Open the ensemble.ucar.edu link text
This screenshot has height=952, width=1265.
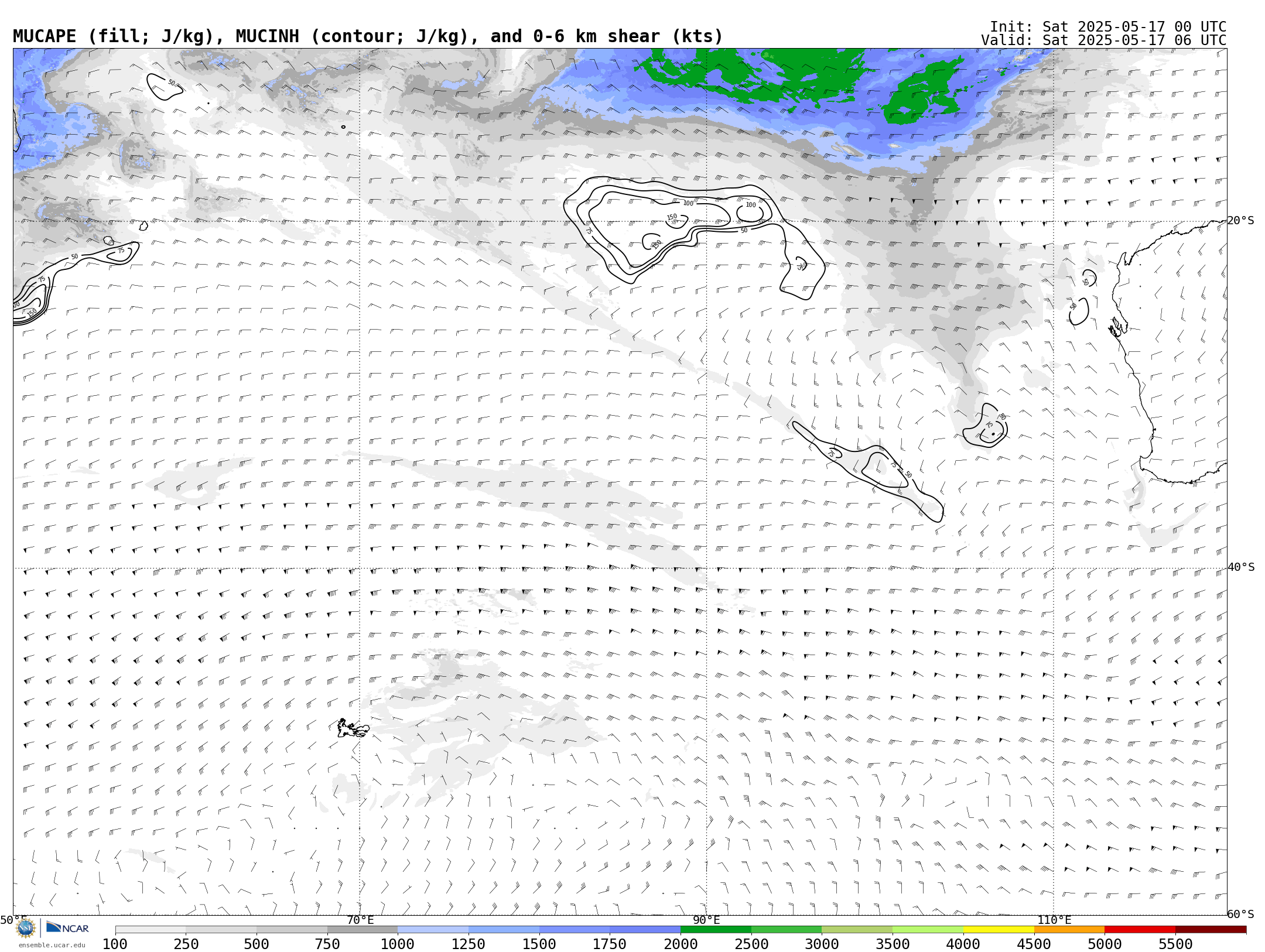[52, 945]
